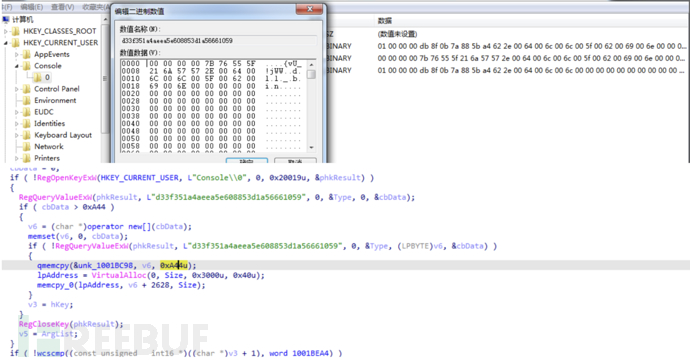Screen dimensions: 690x364
Task: Click the 数据 column header
Action: pos(385,21)
